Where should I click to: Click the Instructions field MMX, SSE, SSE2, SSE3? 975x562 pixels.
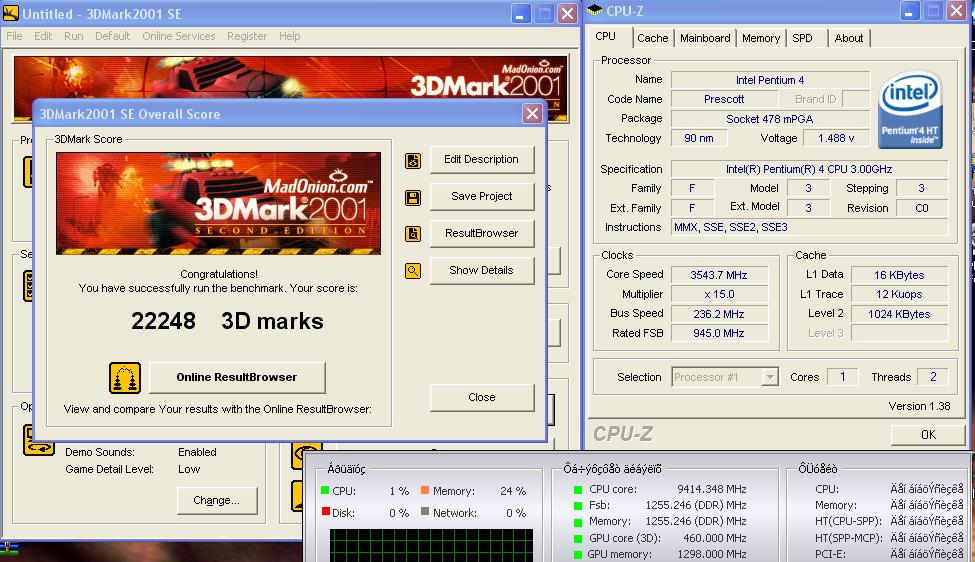[809, 228]
